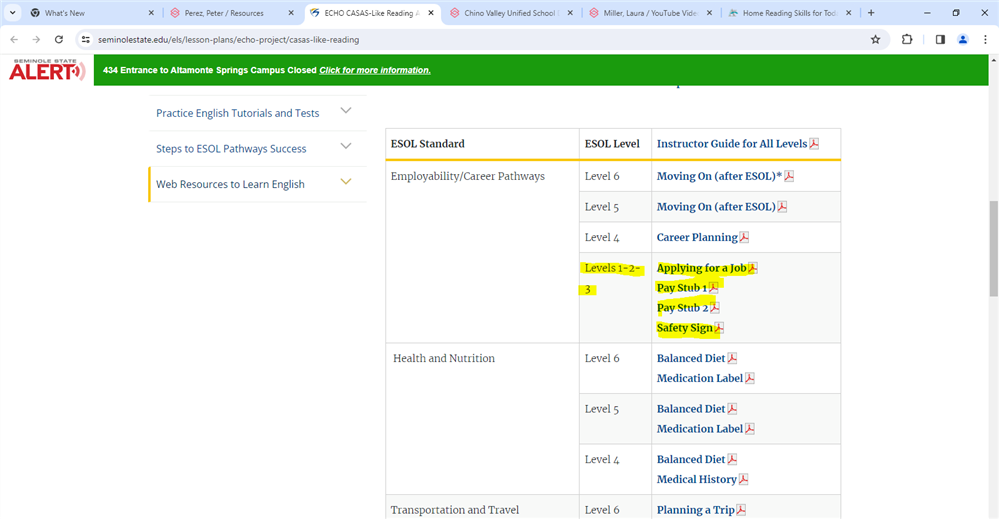The height and width of the screenshot is (519, 999).
Task: Expand Steps to ESOL Pathways Success chevron
Action: pyautogui.click(x=346, y=146)
